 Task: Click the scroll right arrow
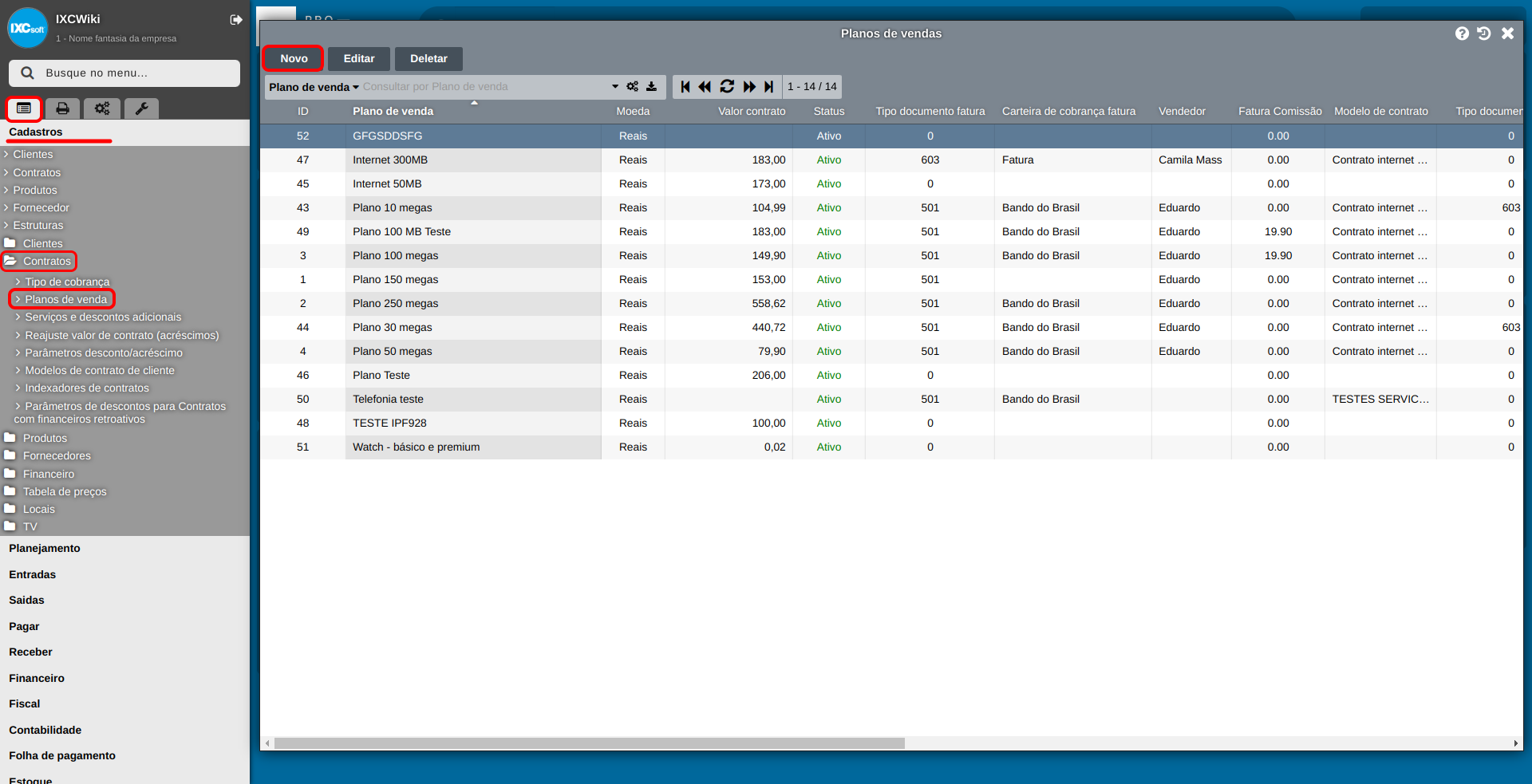[1515, 743]
